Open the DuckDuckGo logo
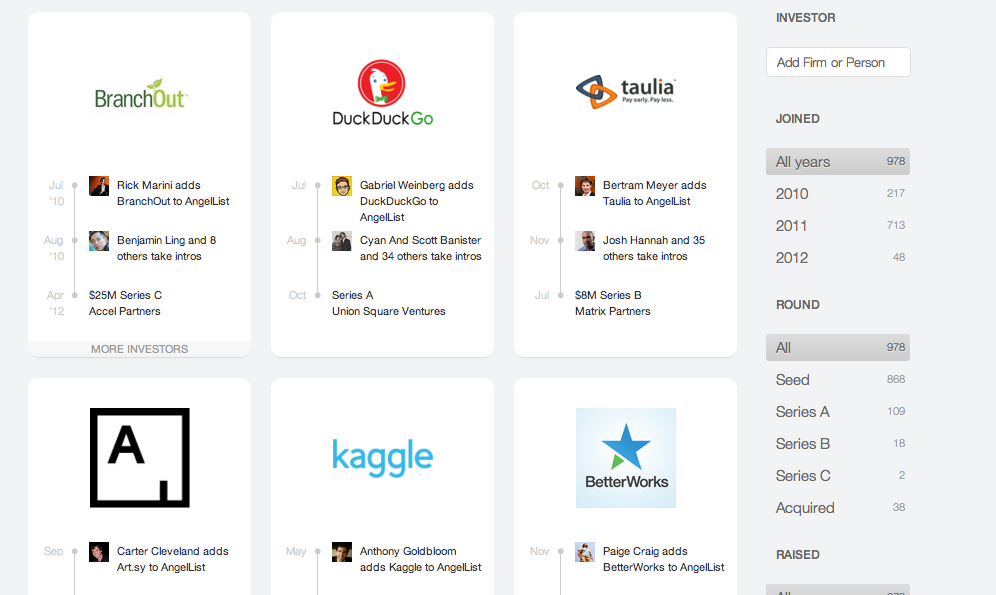 coord(382,93)
